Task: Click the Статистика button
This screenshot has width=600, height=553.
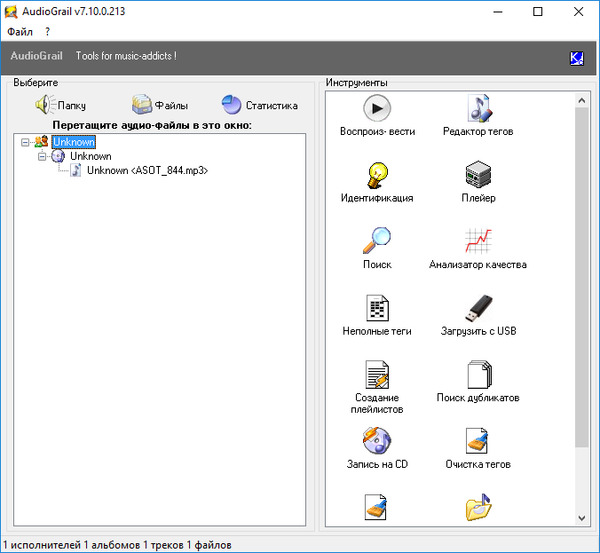Action: pyautogui.click(x=259, y=105)
